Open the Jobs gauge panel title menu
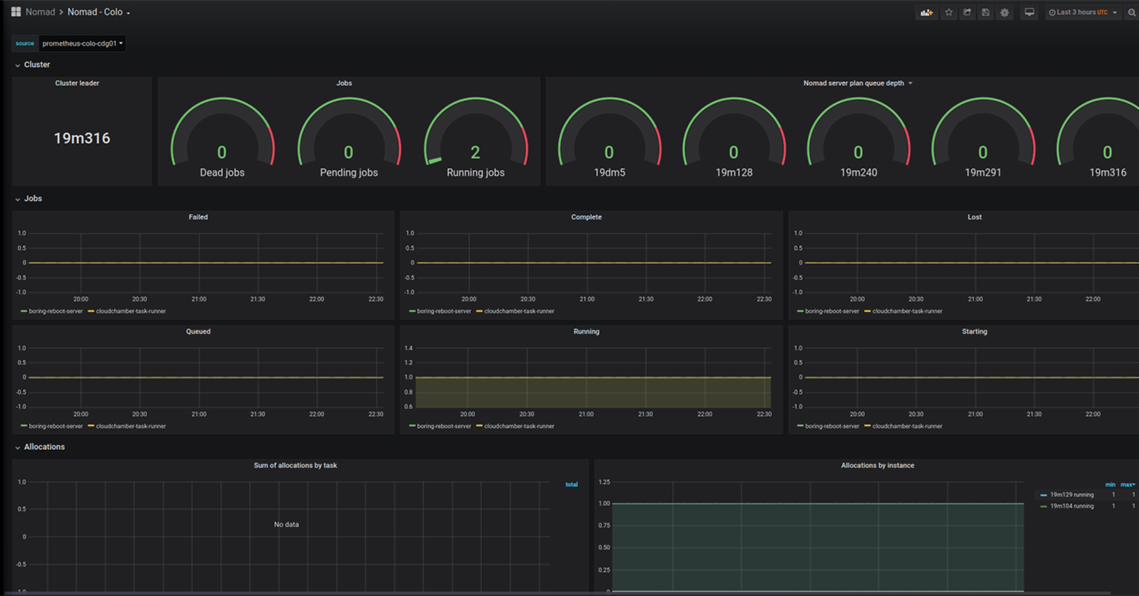The height and width of the screenshot is (596, 1139). coord(344,84)
